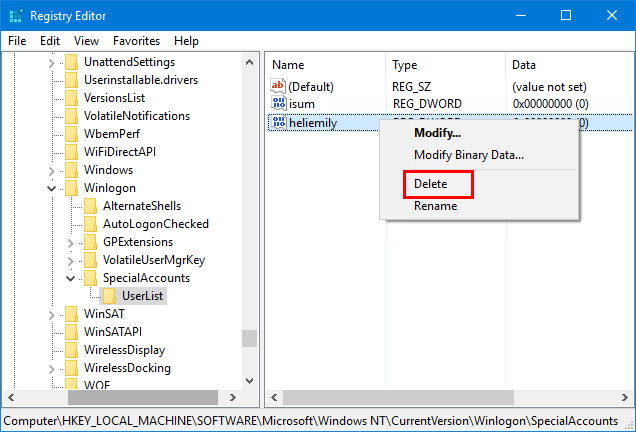Click the DWORD icon next to heliemily
This screenshot has height=432, width=636.
[278, 123]
